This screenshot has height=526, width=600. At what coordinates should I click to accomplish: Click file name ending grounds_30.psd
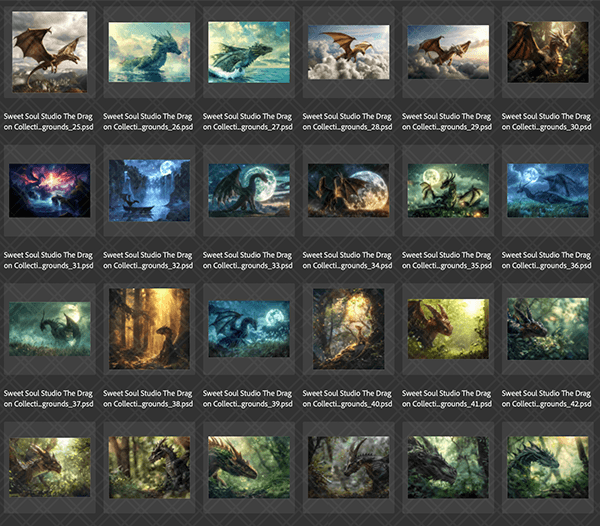click(546, 122)
